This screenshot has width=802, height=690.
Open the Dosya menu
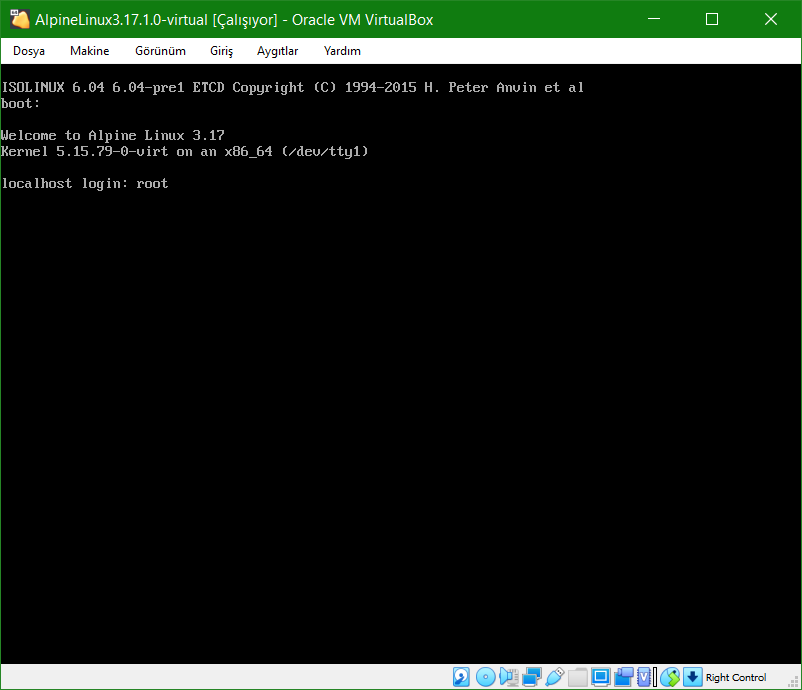click(29, 51)
